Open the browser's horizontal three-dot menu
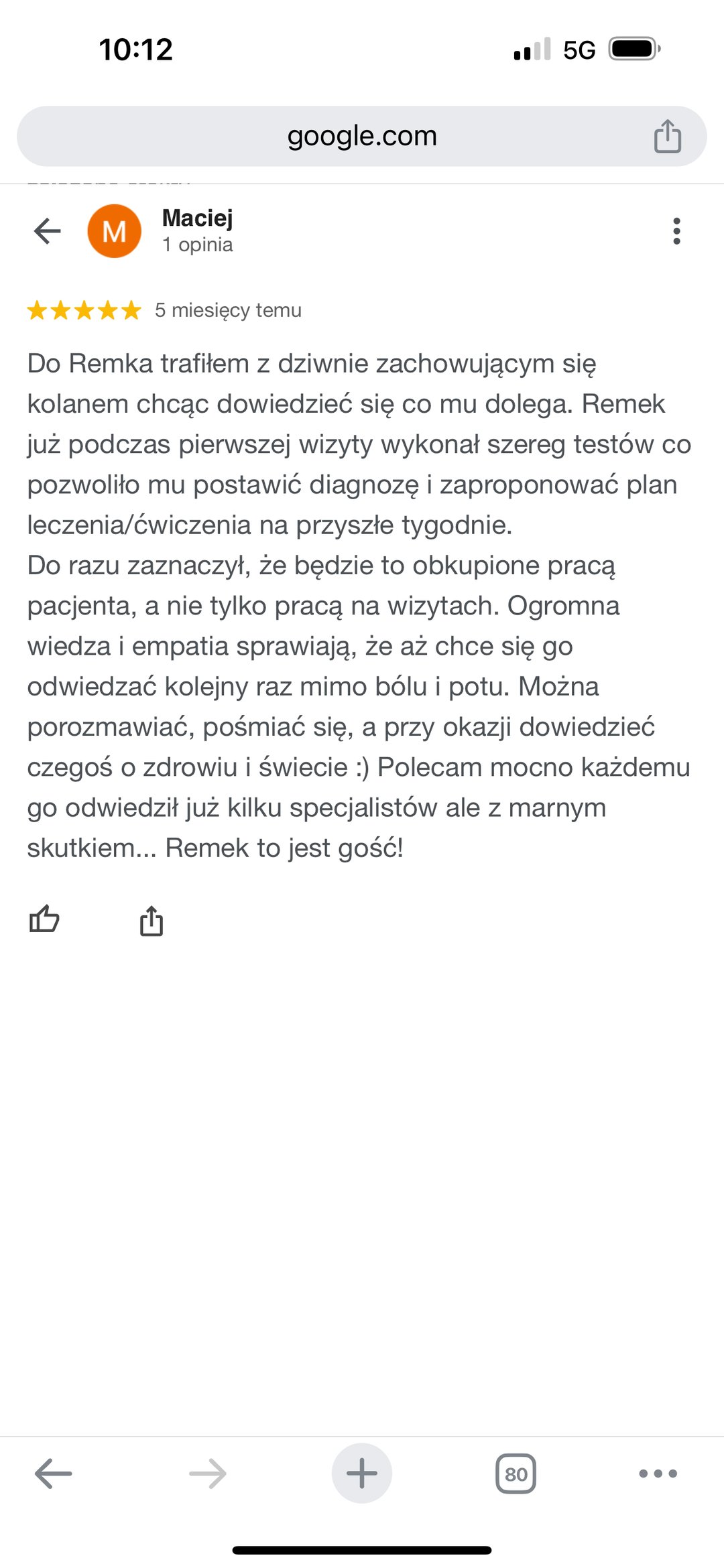The width and height of the screenshot is (724, 1568). [658, 1473]
